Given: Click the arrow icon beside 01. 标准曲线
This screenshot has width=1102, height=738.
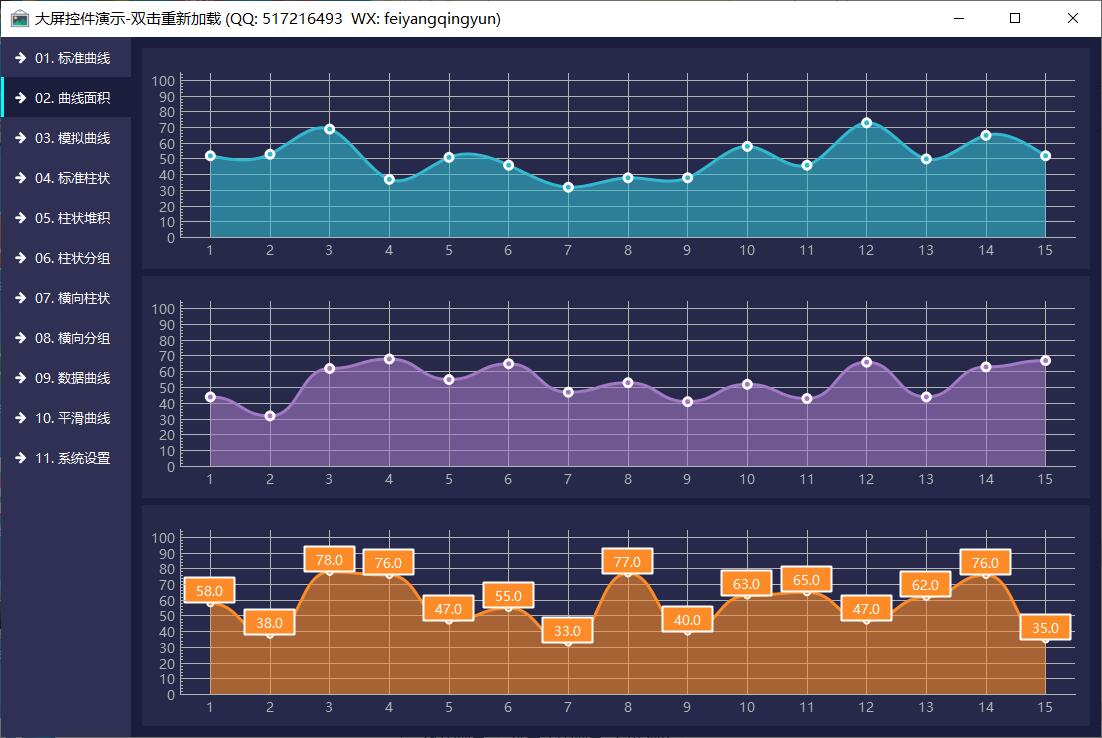Looking at the screenshot, I should pyautogui.click(x=20, y=58).
